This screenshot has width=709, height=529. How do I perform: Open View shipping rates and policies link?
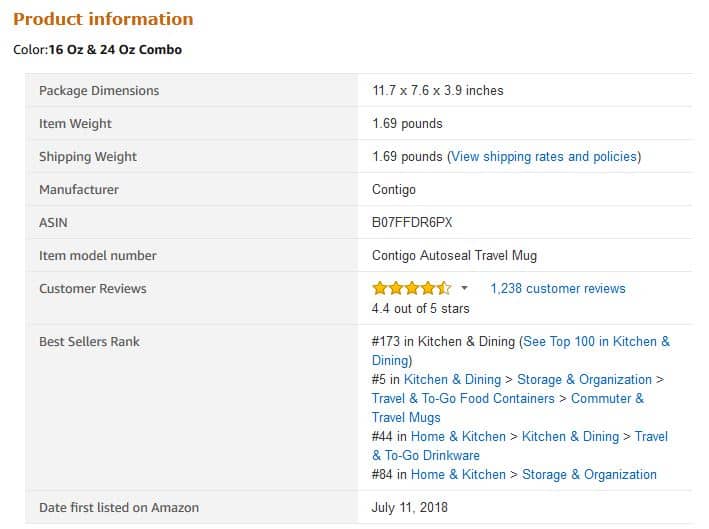point(544,156)
